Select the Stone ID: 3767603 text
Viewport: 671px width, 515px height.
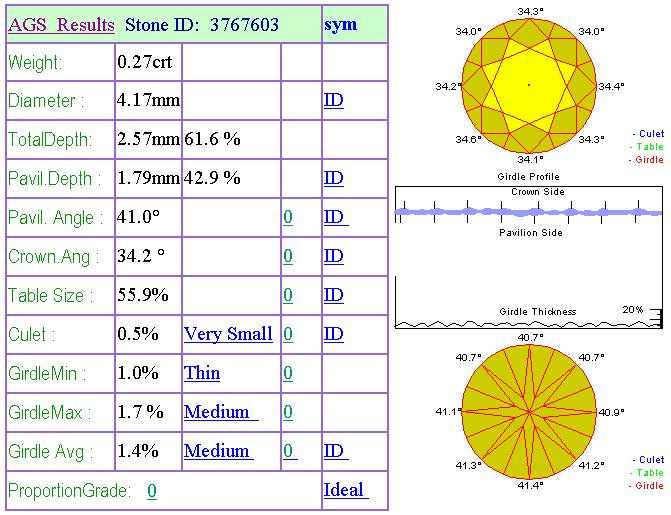pos(202,24)
